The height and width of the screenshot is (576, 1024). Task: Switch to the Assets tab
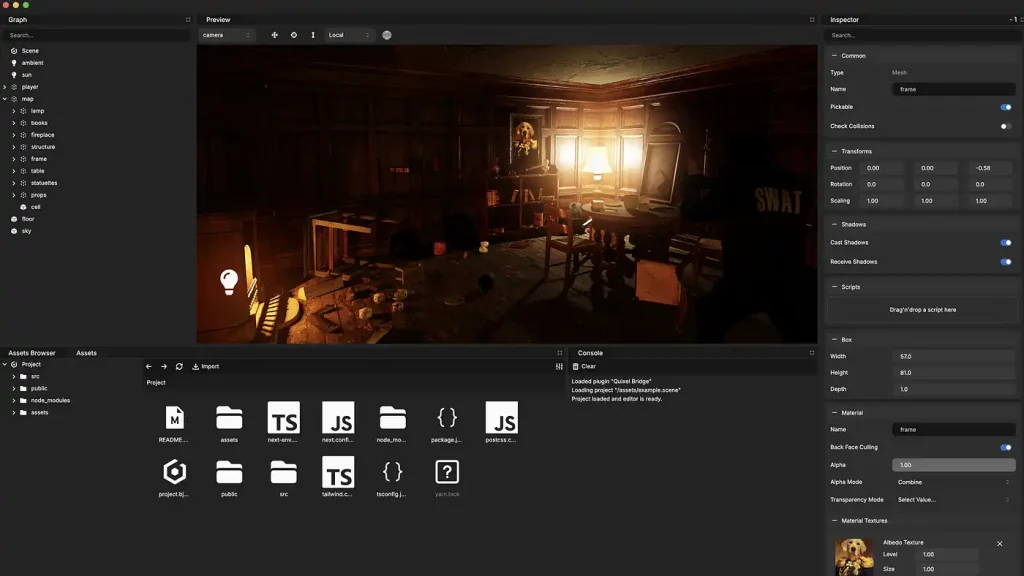(x=87, y=353)
